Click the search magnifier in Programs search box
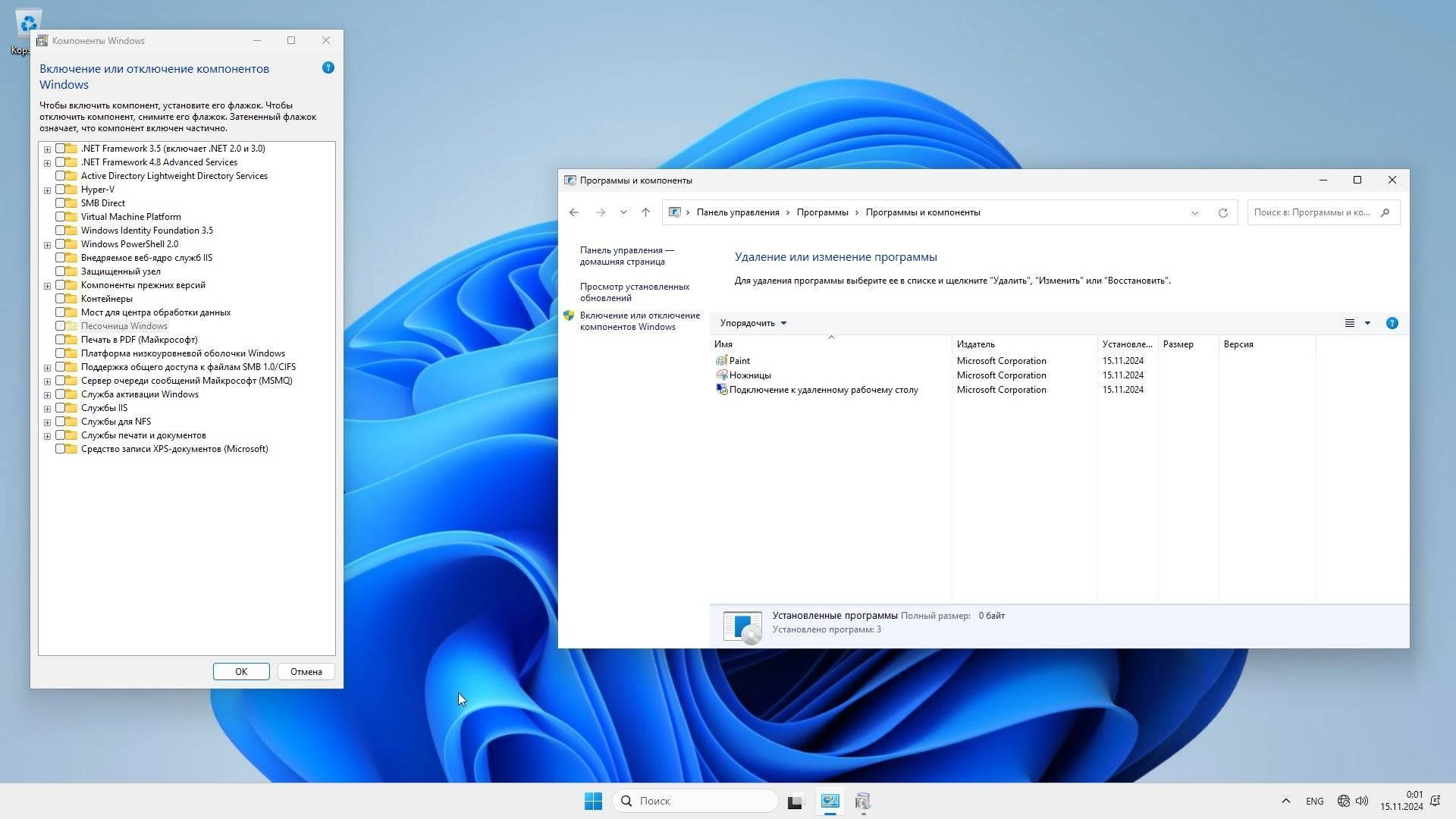This screenshot has height=819, width=1456. coord(1385,212)
